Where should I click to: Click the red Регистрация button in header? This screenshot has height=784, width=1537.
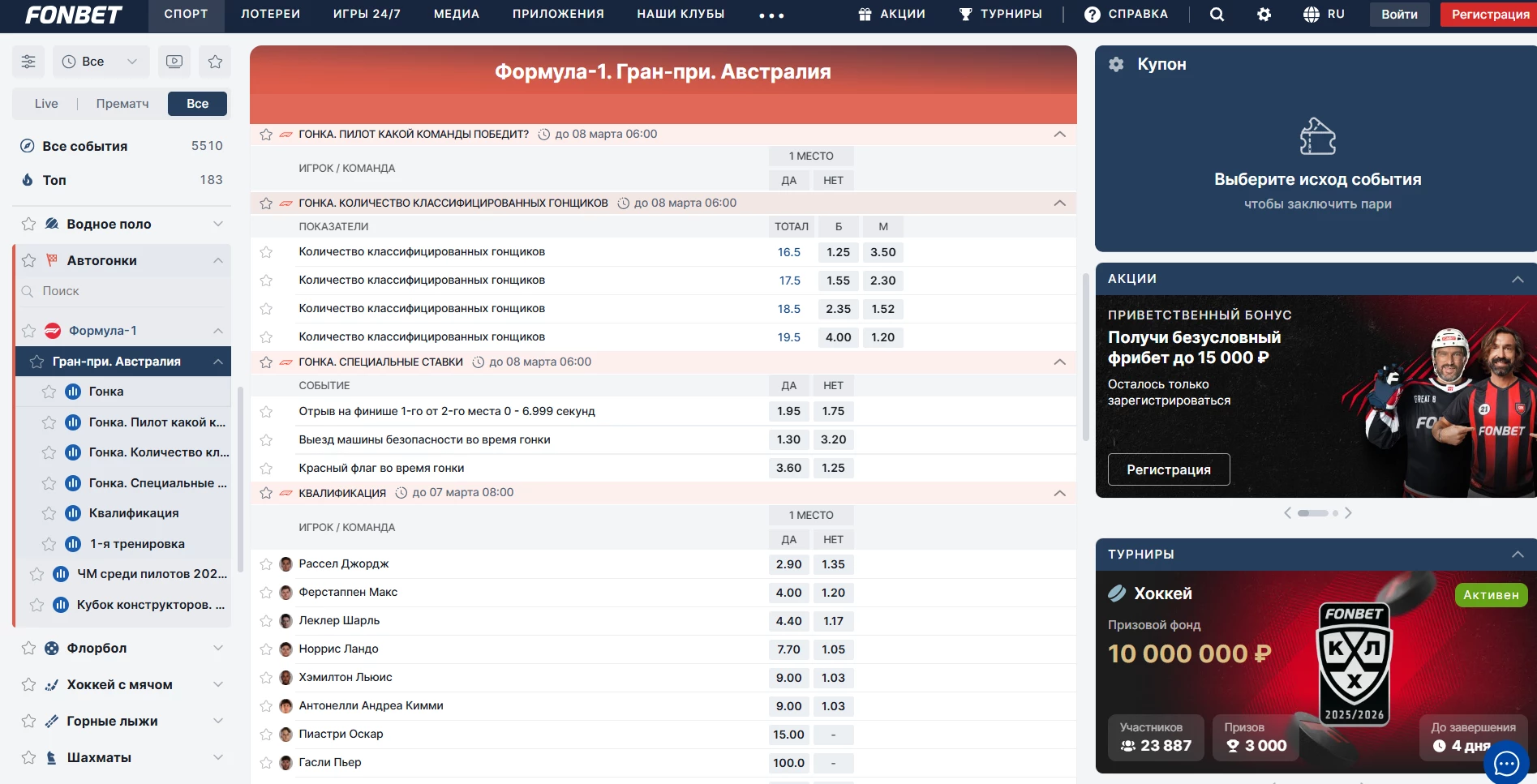[1489, 15]
